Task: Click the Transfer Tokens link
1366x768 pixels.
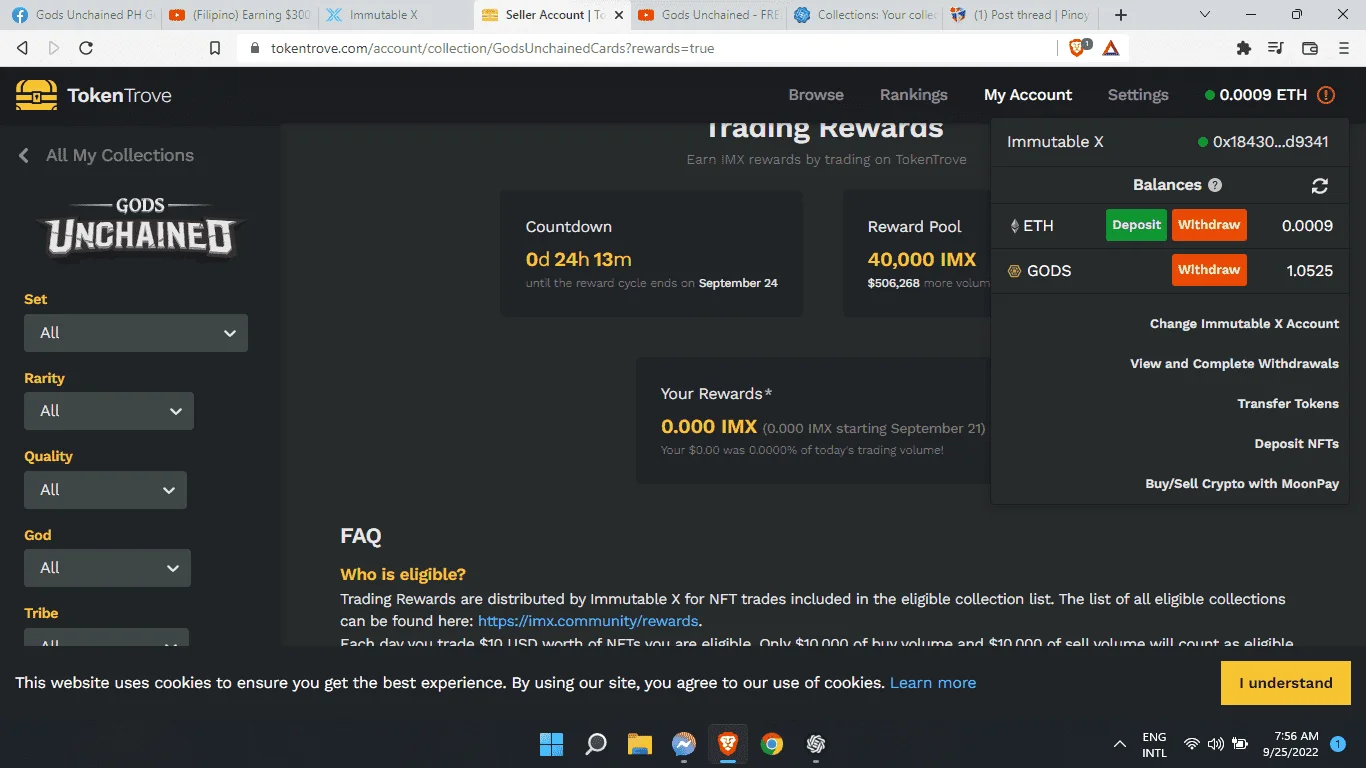Action: (1288, 404)
